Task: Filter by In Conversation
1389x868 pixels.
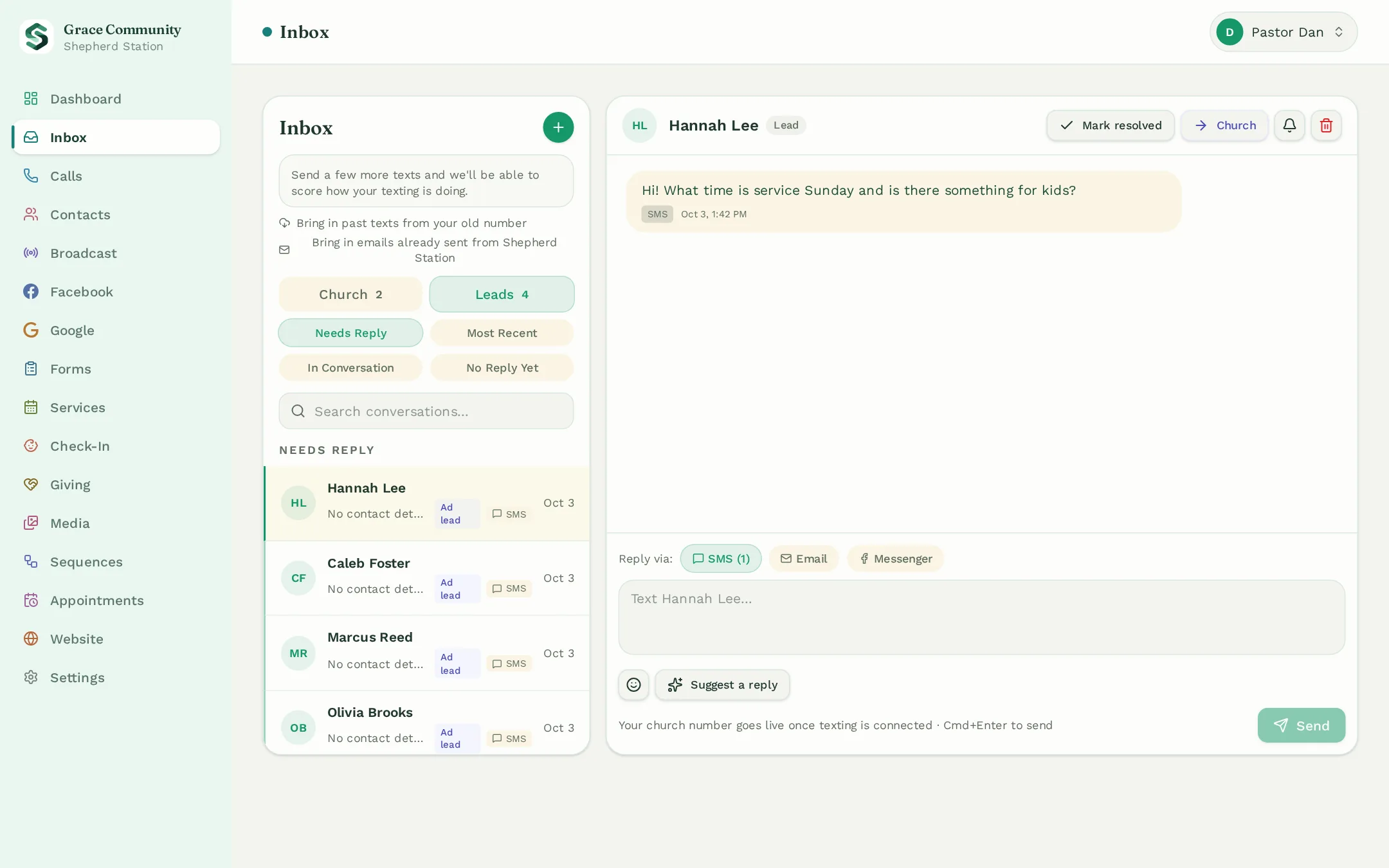Action: click(350, 368)
